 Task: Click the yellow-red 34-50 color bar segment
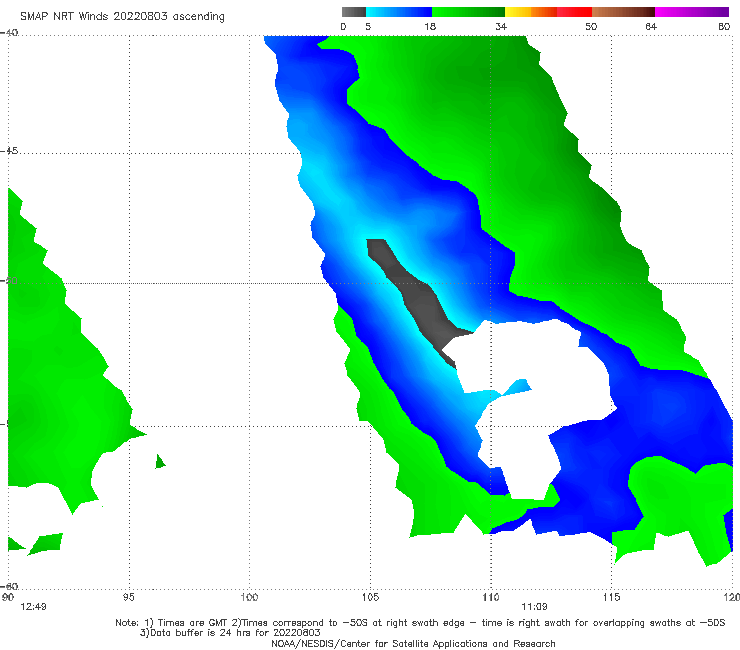tap(548, 12)
